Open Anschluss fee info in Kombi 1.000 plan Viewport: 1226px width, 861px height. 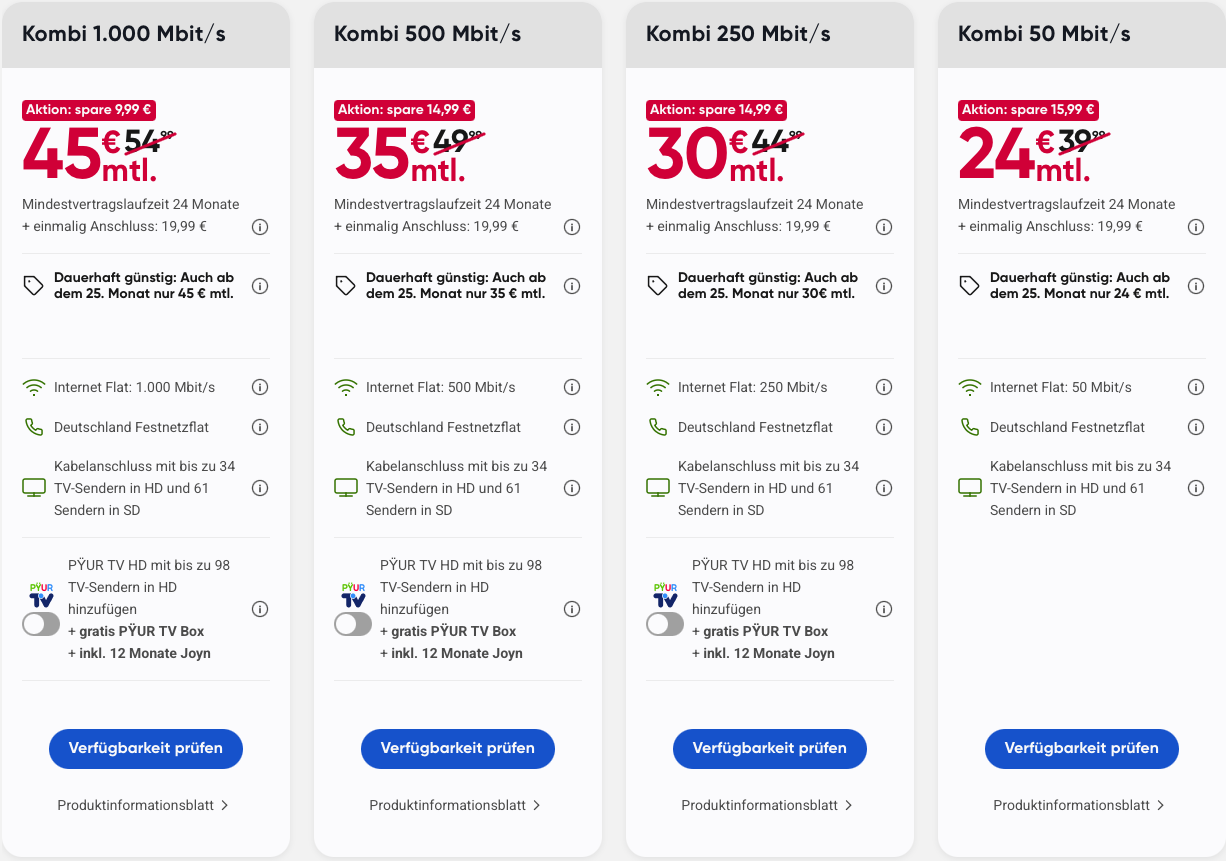[260, 227]
